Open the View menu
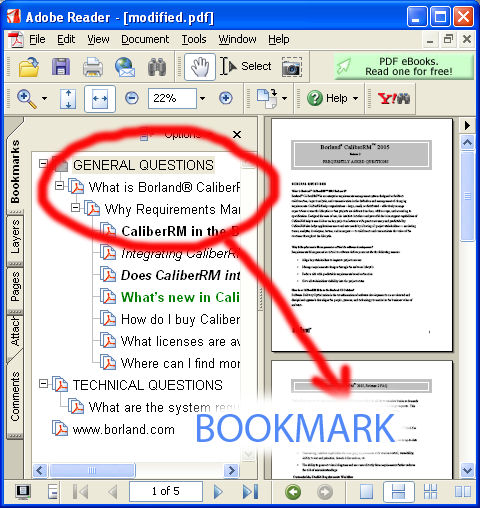Image resolution: width=480 pixels, height=508 pixels. (x=98, y=39)
